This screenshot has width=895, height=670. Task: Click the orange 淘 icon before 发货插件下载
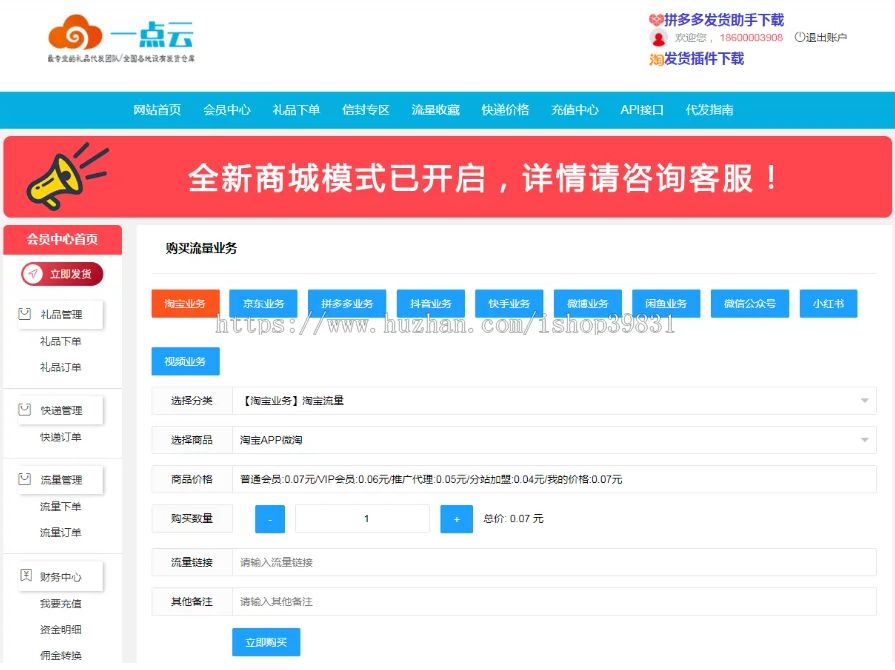point(656,59)
